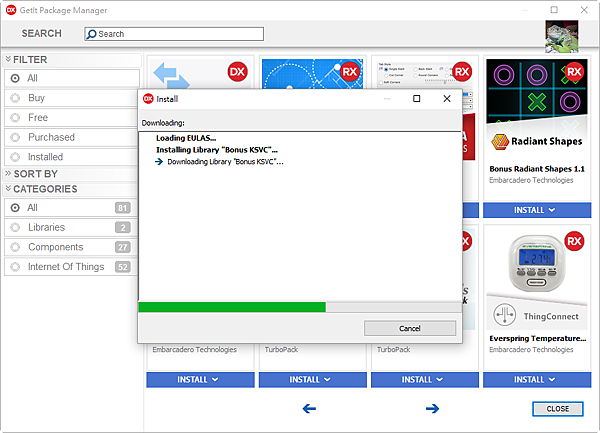
Task: Open Bonus Radiant Shapes 1.1 title
Action: click(x=537, y=169)
